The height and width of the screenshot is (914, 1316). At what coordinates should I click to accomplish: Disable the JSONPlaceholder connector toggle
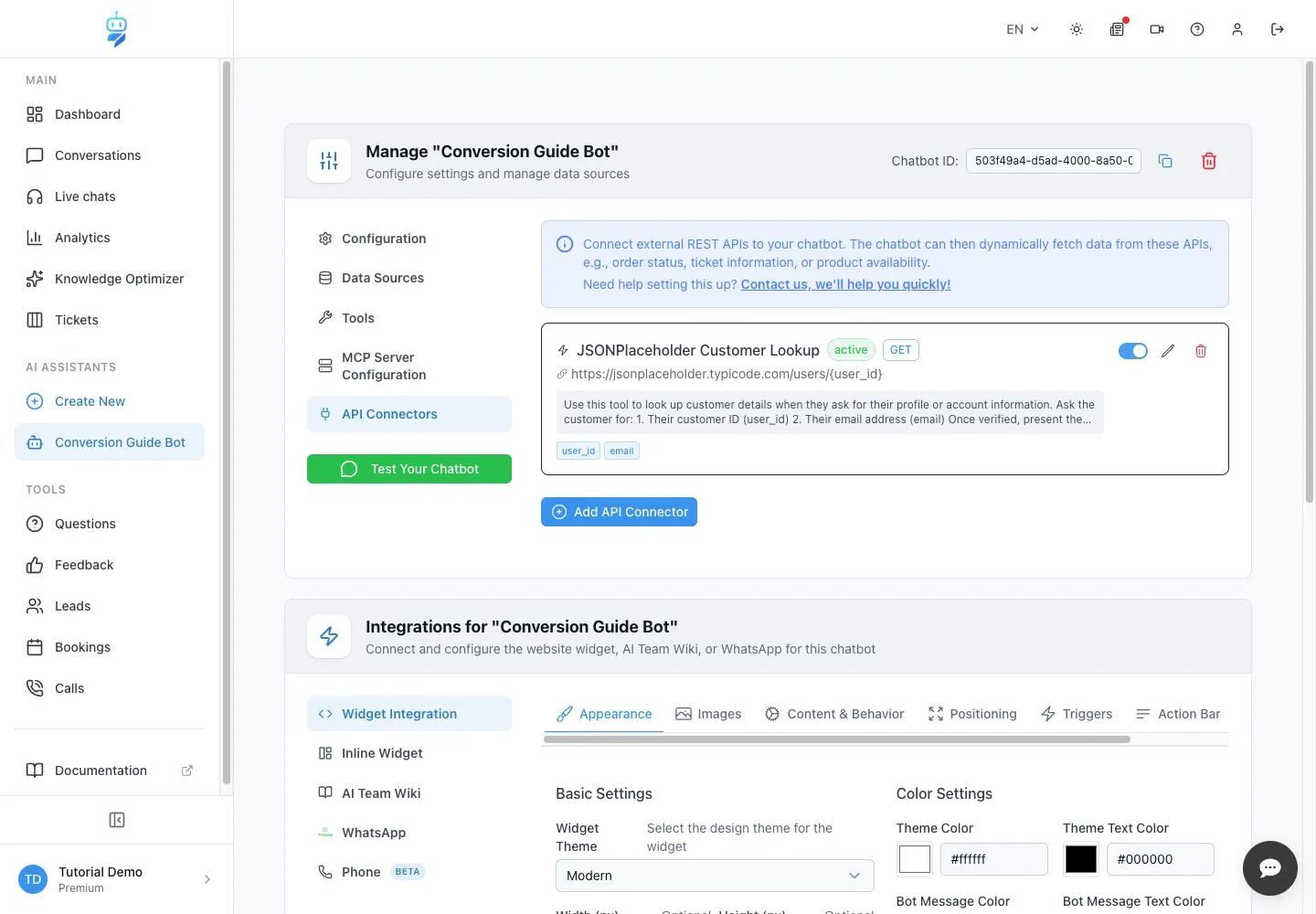point(1133,351)
